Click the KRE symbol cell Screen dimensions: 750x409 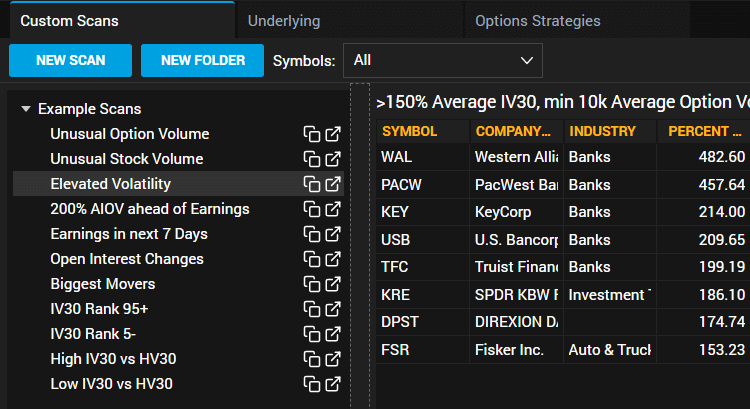click(x=422, y=295)
